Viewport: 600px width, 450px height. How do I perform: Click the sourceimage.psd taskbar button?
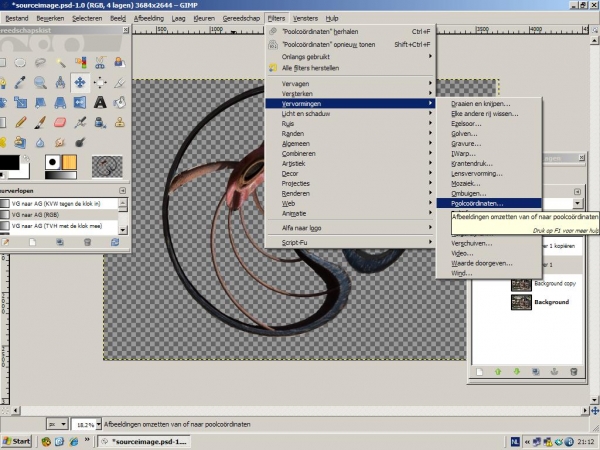coord(144,441)
